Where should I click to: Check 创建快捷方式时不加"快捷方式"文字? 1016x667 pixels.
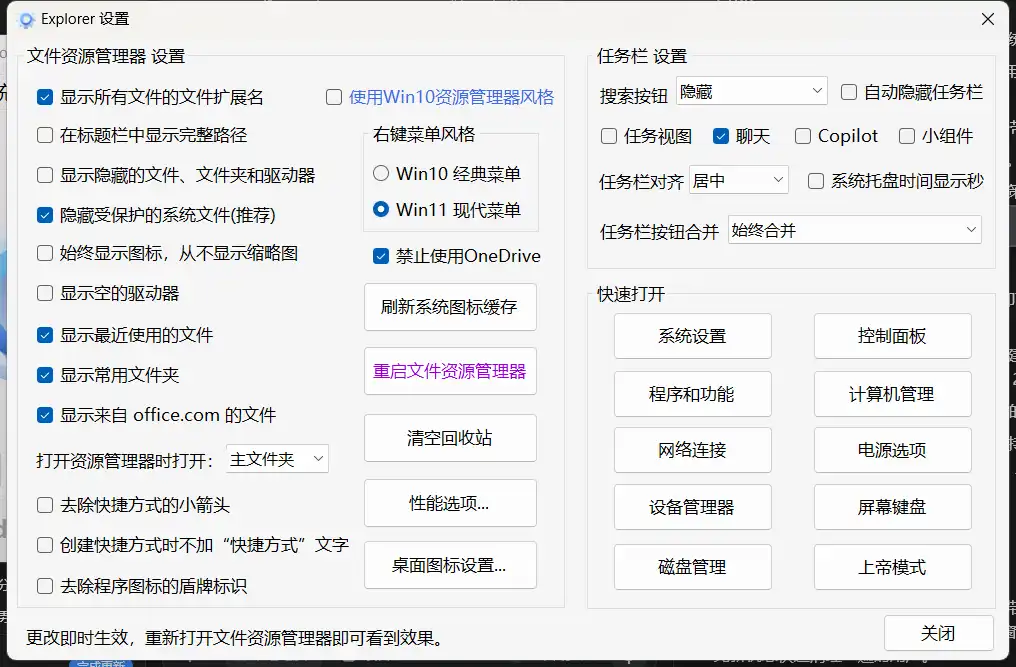[x=45, y=545]
